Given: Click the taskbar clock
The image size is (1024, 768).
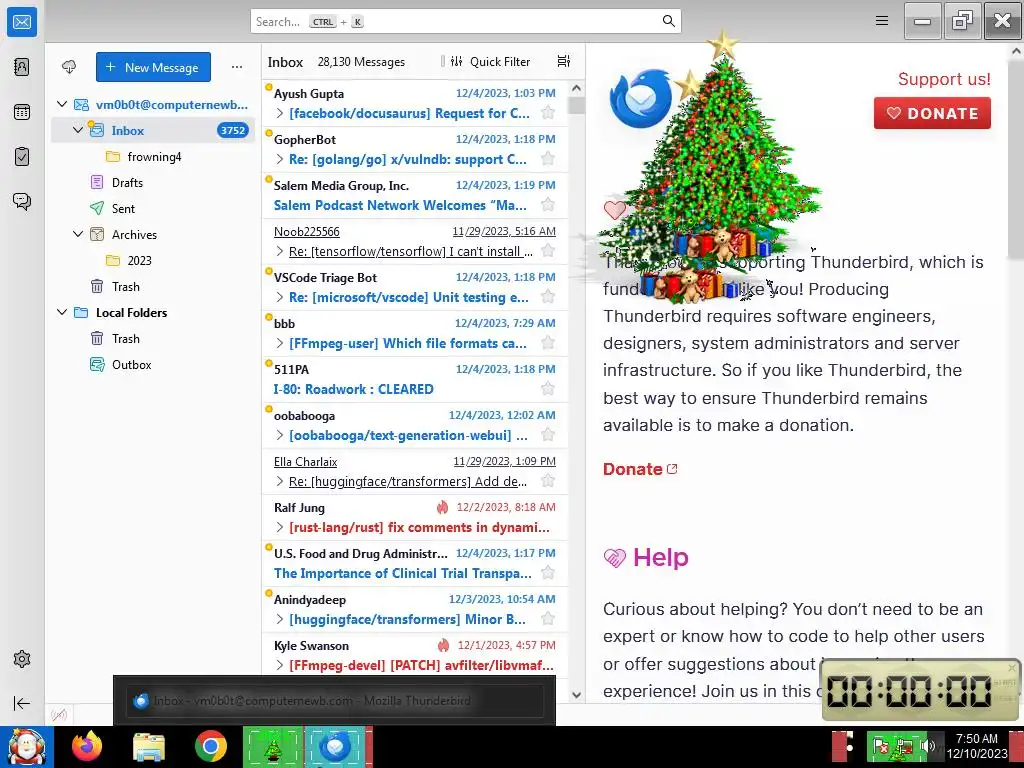Looking at the screenshot, I should point(976,746).
